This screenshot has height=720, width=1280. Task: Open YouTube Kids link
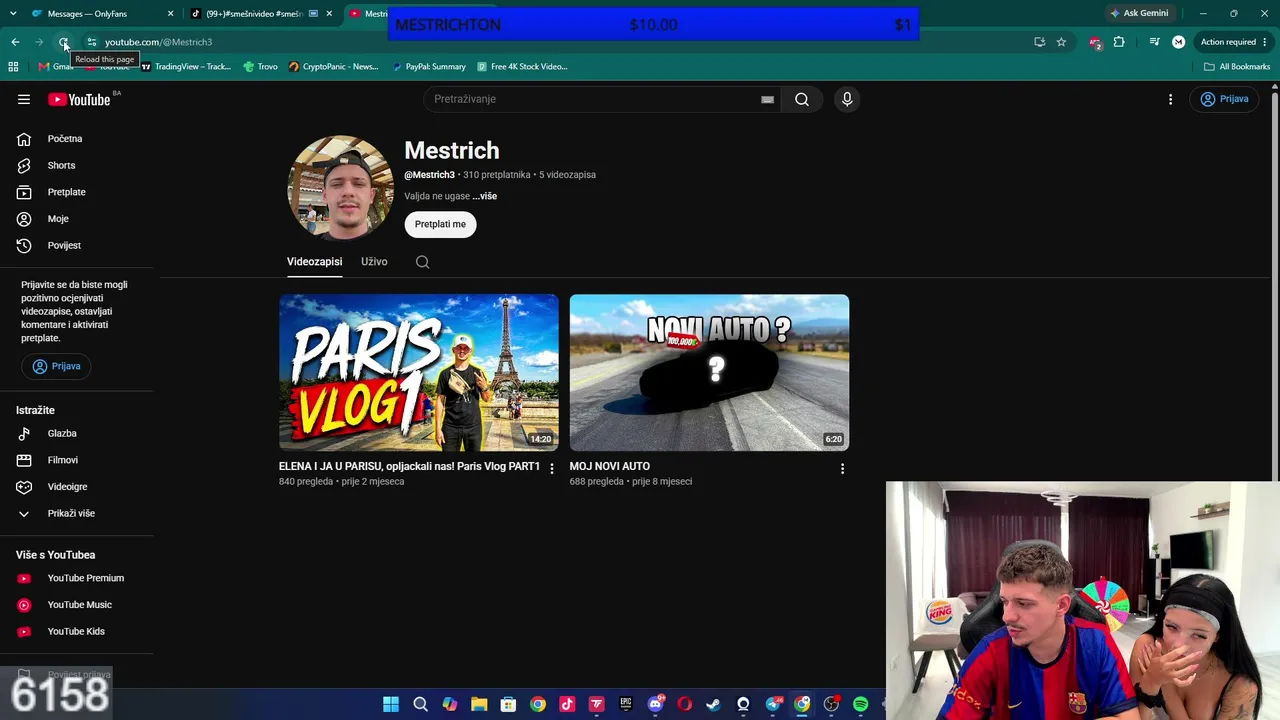pyautogui.click(x=77, y=631)
